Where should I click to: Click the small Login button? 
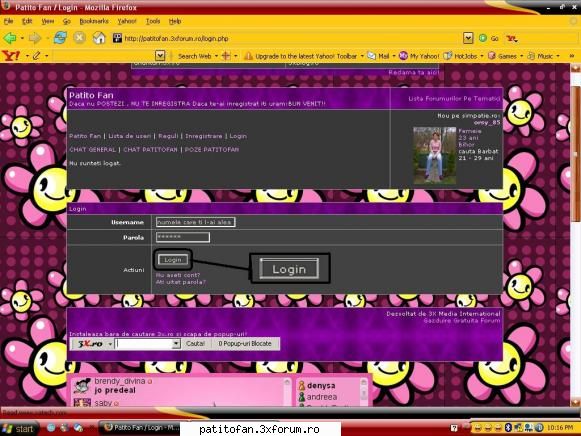coord(173,260)
